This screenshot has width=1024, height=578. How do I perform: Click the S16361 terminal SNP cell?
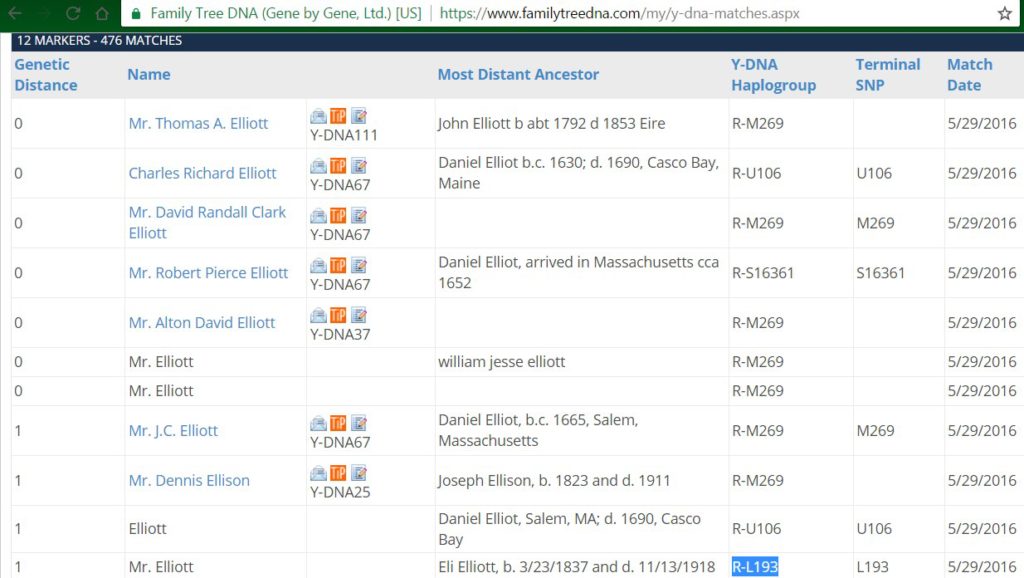click(x=880, y=273)
